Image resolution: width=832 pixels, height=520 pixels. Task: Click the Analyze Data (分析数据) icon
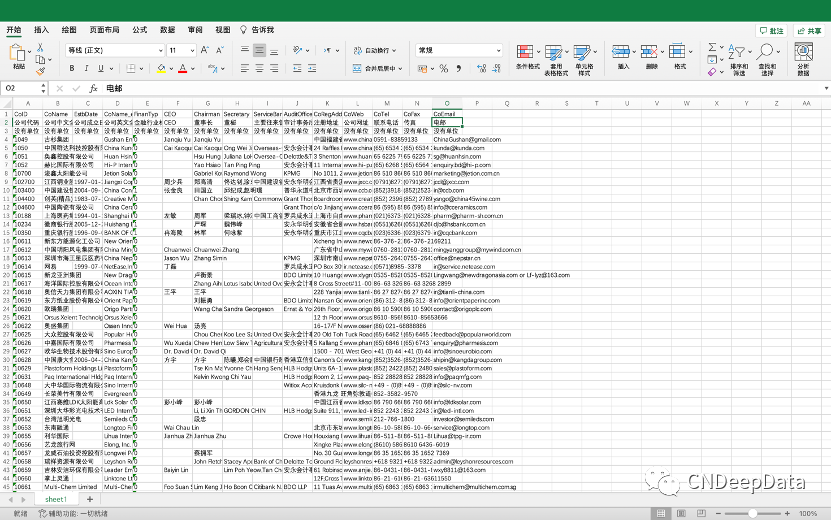pyautogui.click(x=803, y=52)
